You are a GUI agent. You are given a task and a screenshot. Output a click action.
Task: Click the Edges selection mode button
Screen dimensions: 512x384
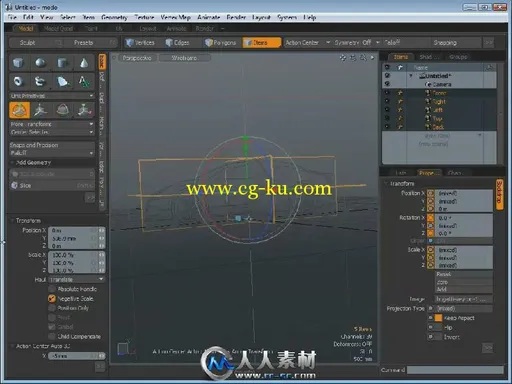point(178,42)
